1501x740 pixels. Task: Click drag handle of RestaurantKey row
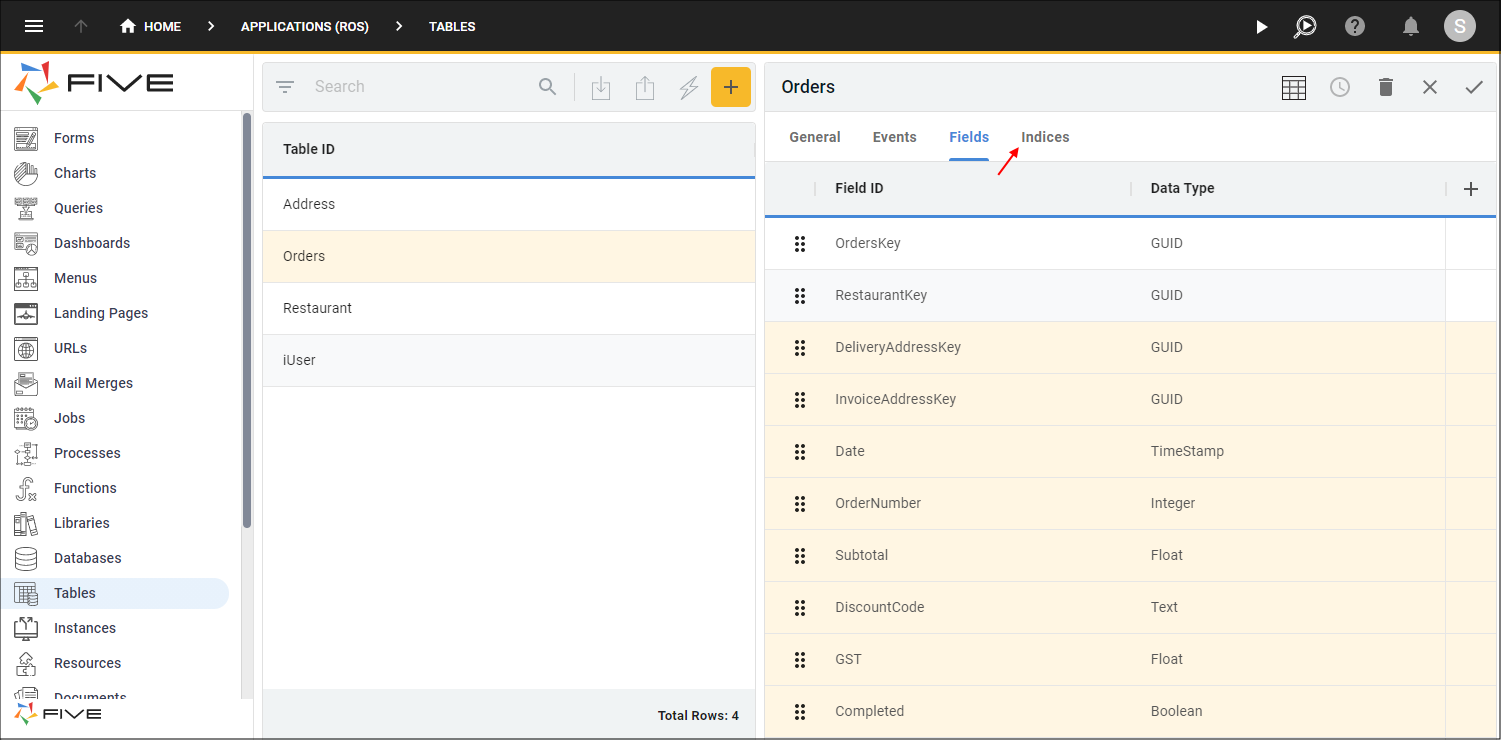pos(800,295)
